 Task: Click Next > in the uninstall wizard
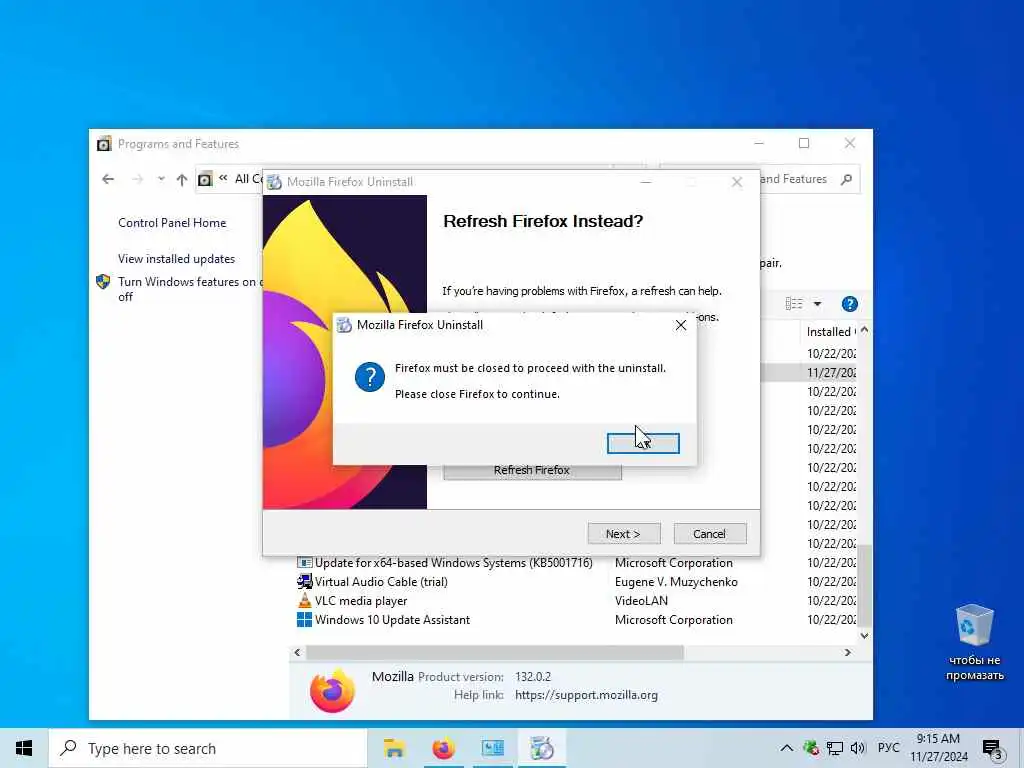click(x=624, y=534)
